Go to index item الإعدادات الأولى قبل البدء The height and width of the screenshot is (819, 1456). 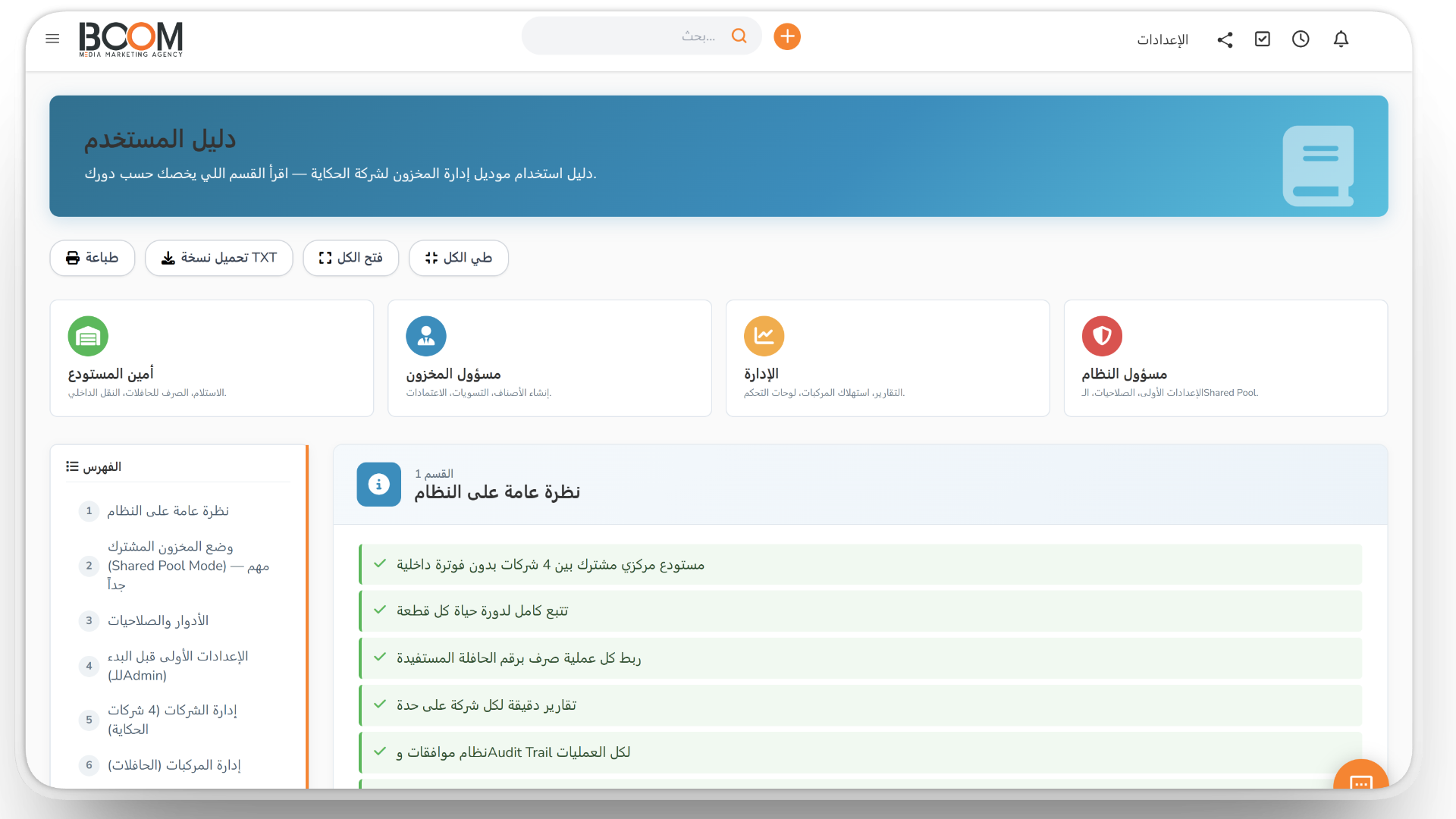click(x=179, y=666)
